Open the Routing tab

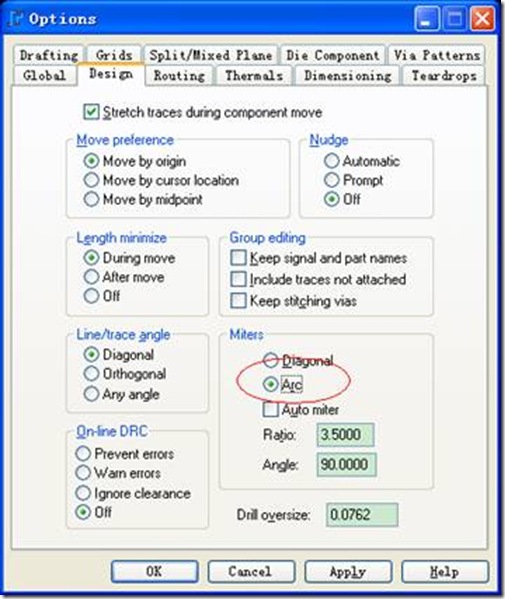(180, 75)
